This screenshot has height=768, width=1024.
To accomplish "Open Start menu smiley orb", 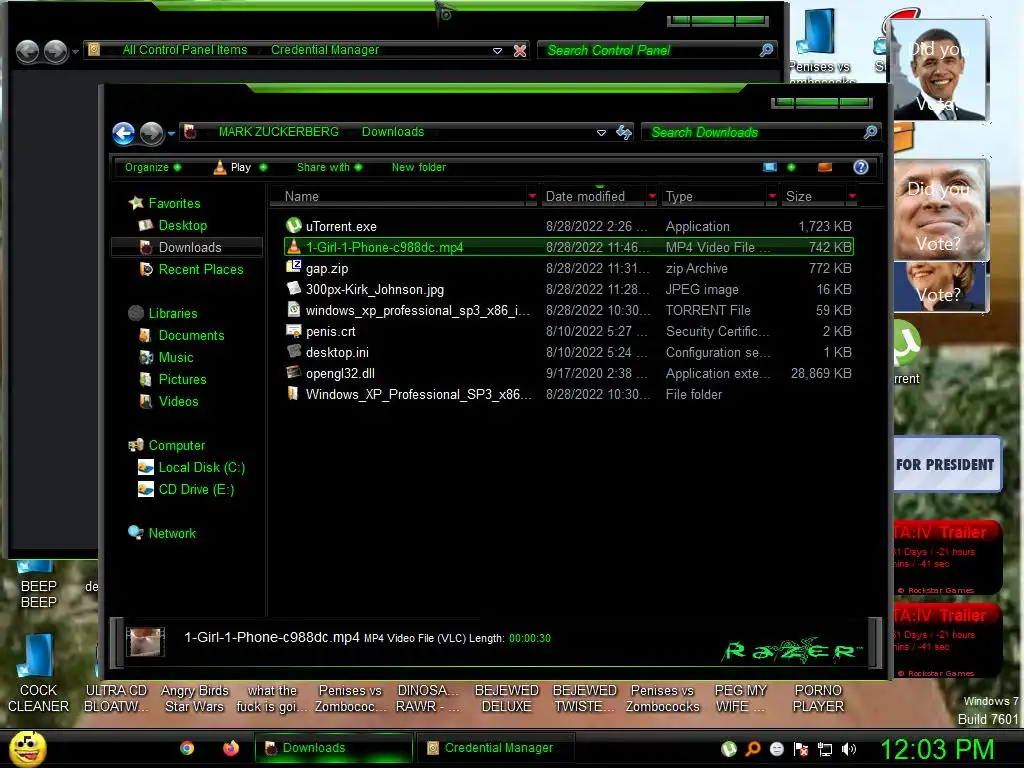I will click(26, 748).
